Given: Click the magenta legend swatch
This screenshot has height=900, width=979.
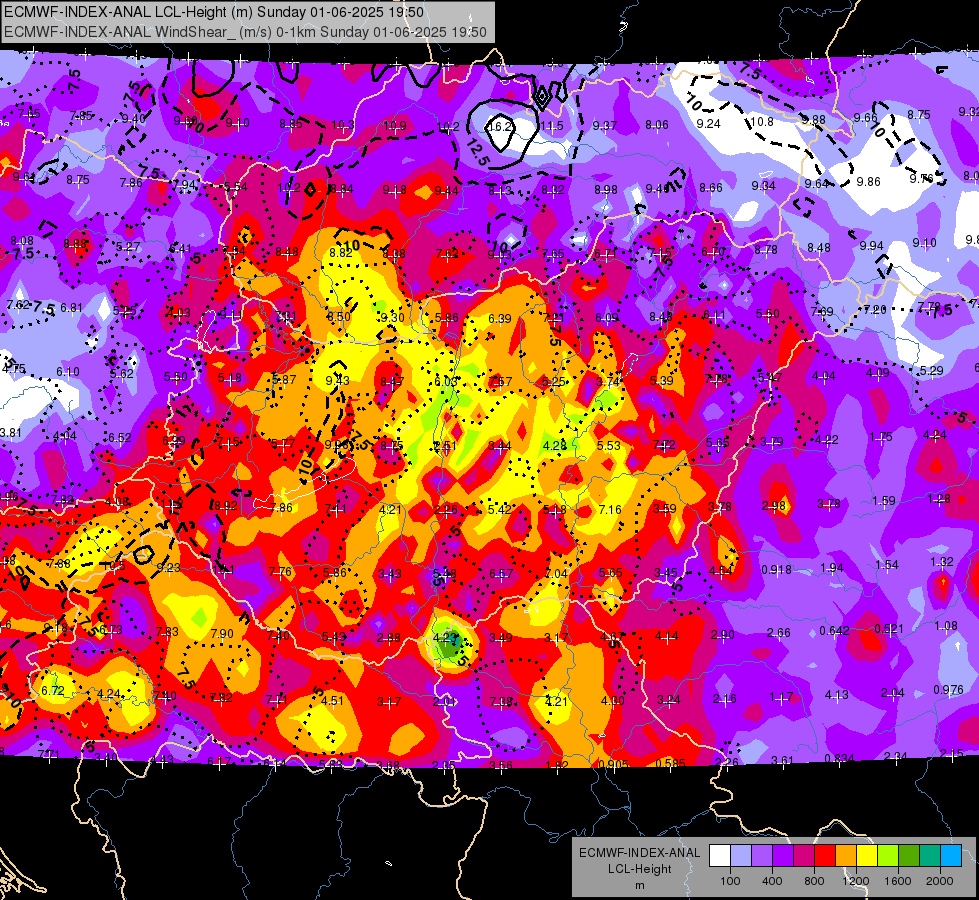Looking at the screenshot, I should (804, 855).
